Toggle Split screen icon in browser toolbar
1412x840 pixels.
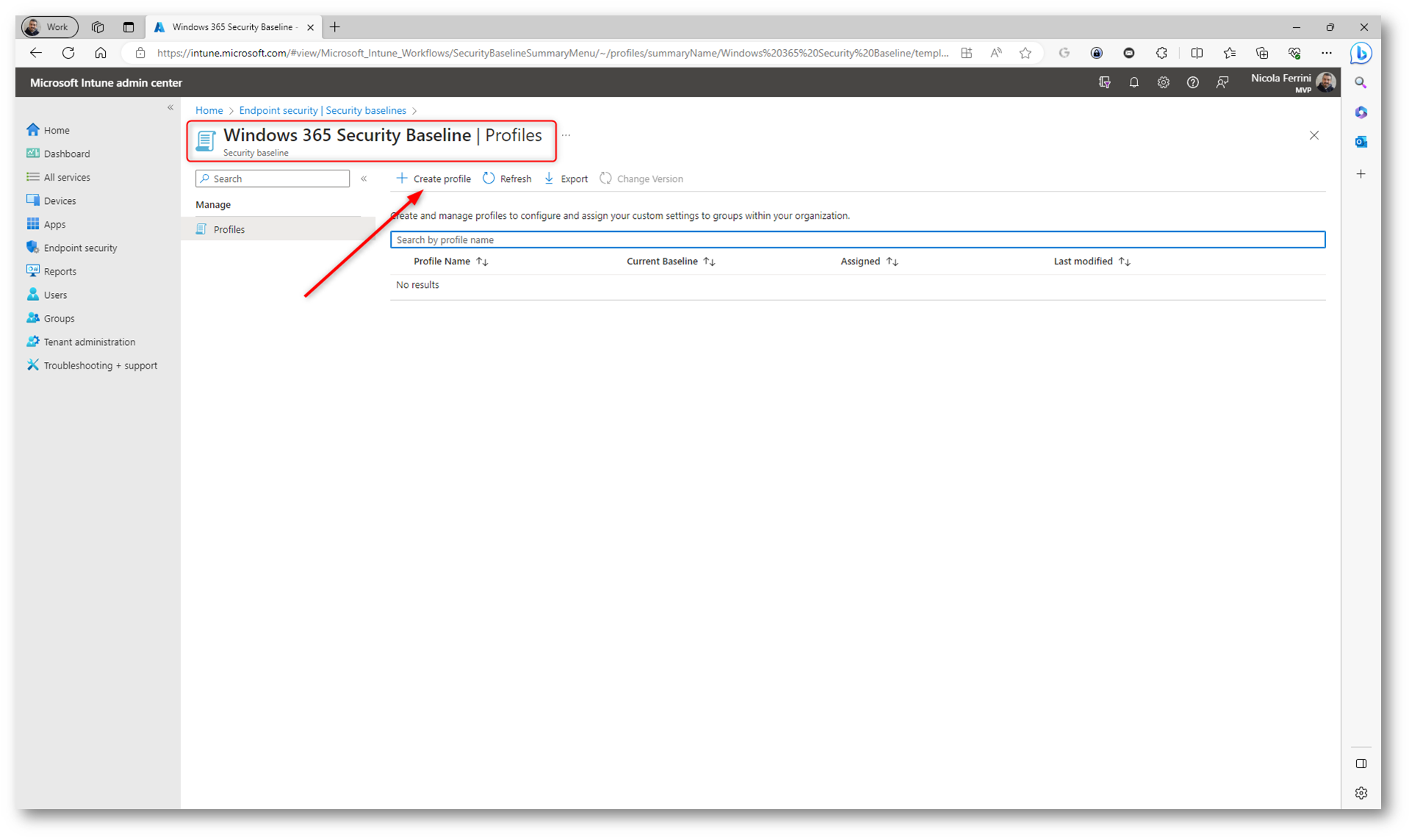(1197, 53)
